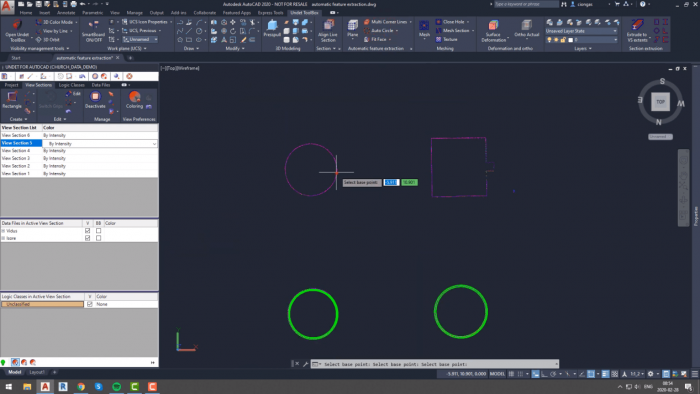The height and width of the screenshot is (394, 700).
Task: Click Ortho Actual tool
Action: [527, 29]
